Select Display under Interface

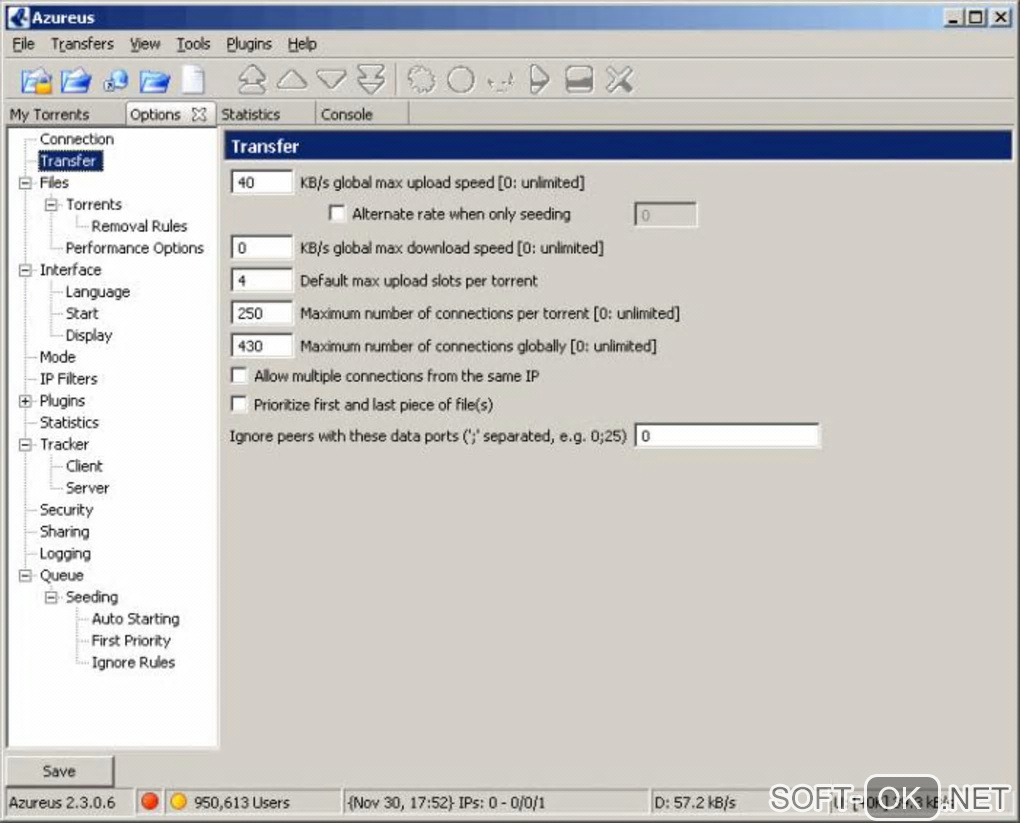(x=89, y=335)
